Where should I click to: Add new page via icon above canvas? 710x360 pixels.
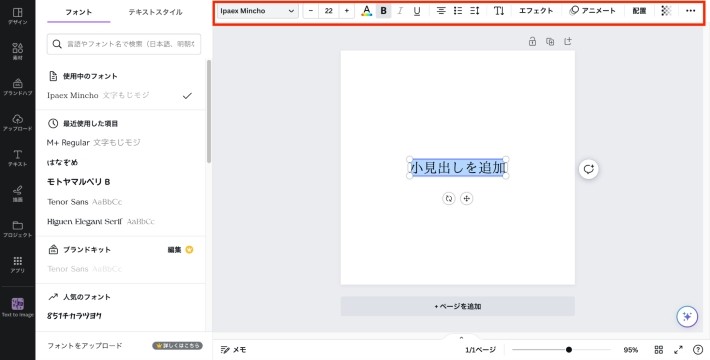[568, 42]
